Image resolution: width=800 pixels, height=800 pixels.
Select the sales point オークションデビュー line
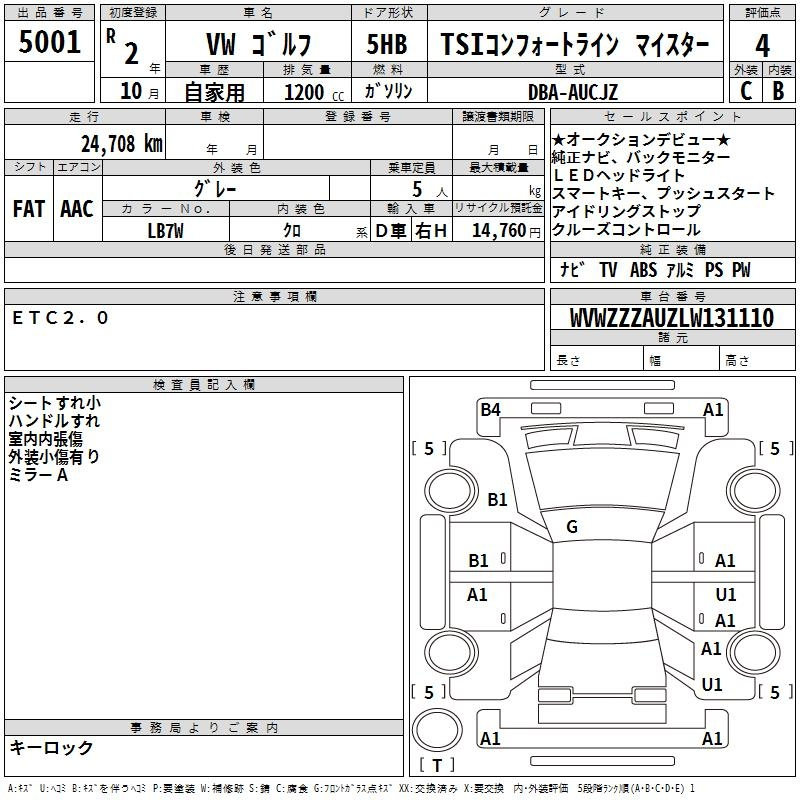641,139
